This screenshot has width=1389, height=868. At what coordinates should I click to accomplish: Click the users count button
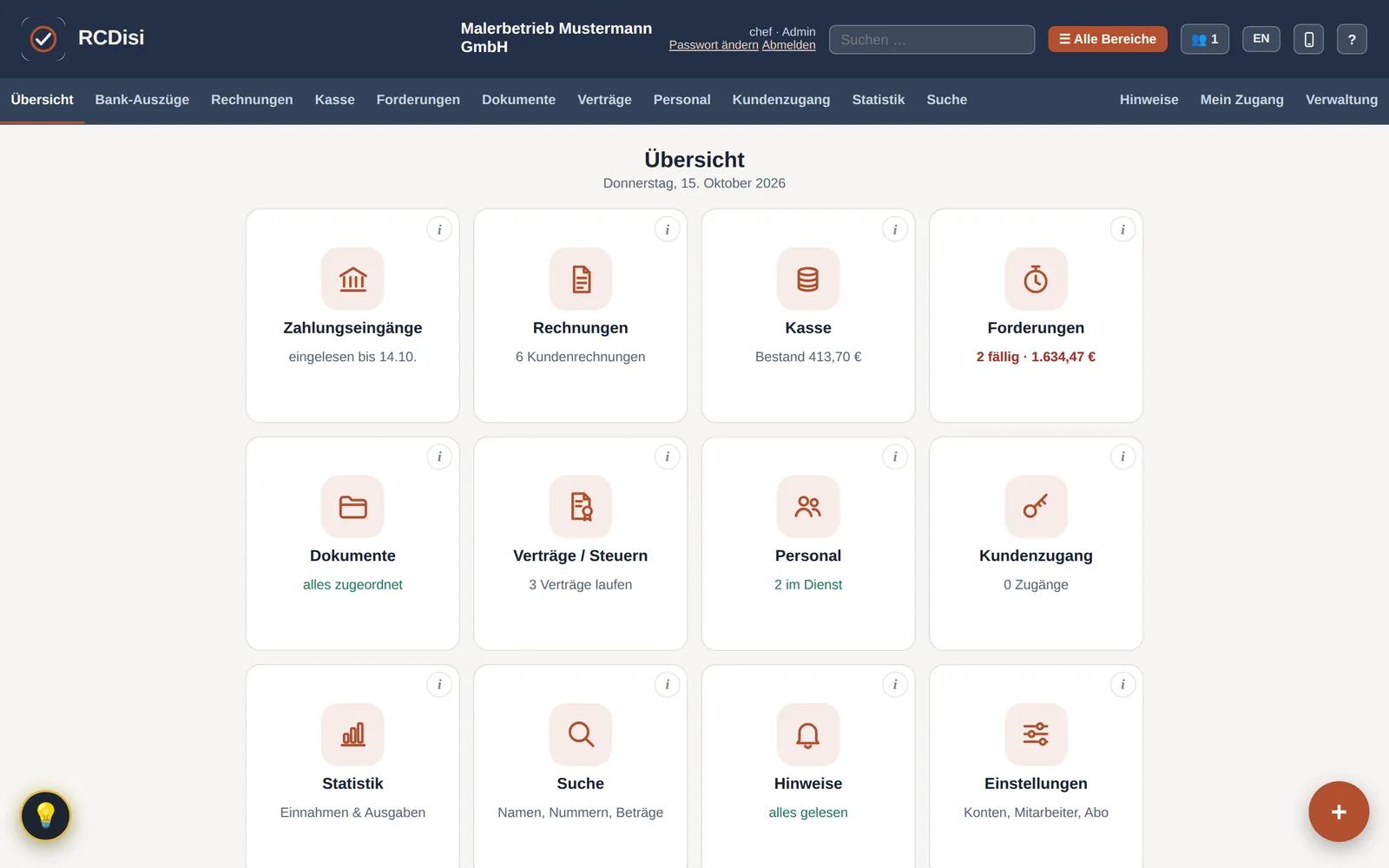[x=1205, y=39]
